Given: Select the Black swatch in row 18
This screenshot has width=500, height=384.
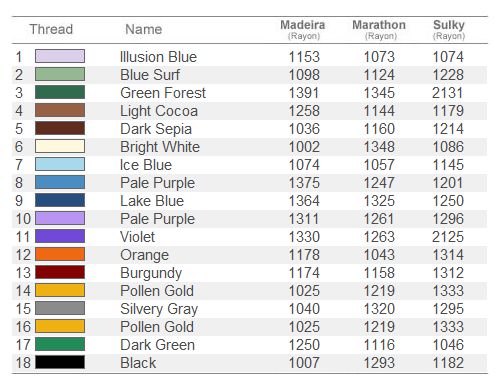Looking at the screenshot, I should pyautogui.click(x=60, y=362).
